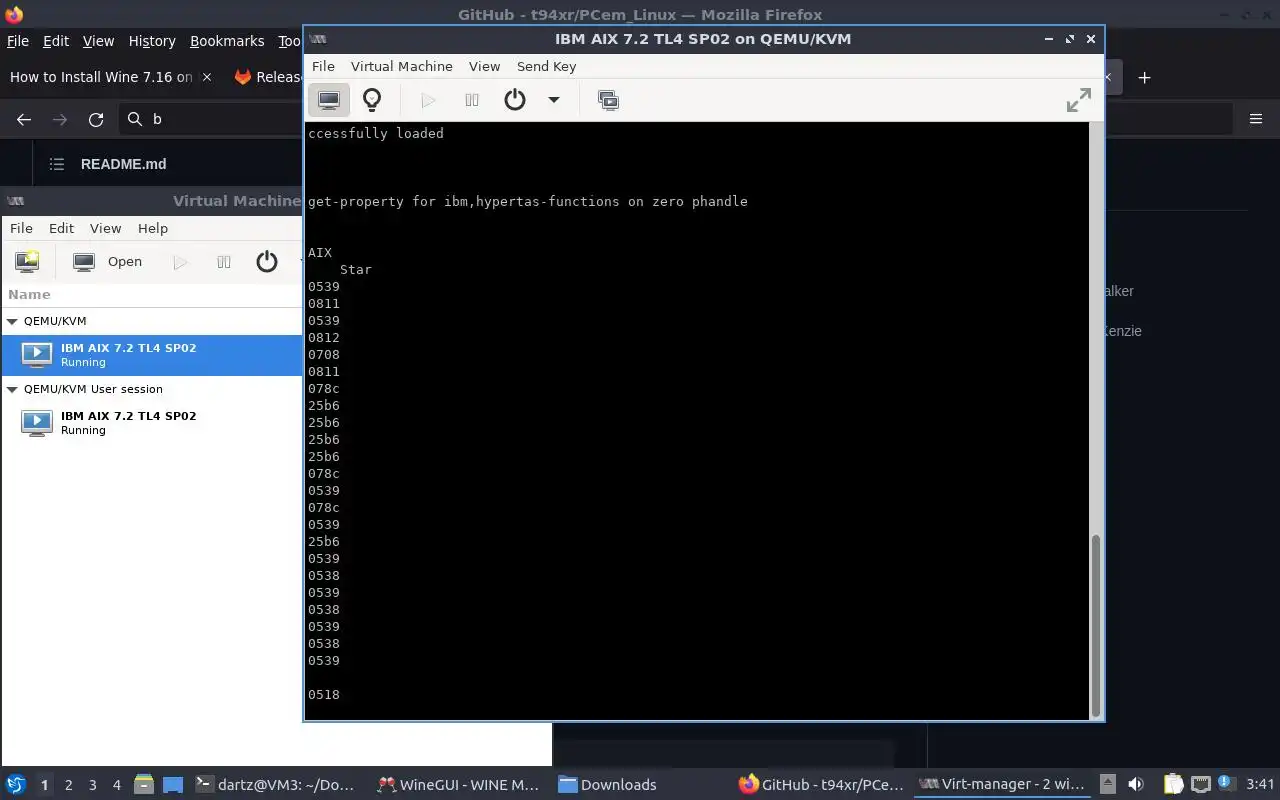Click the show desktop taskbar icon
Image resolution: width=1280 pixels, height=800 pixels.
pyautogui.click(x=173, y=785)
